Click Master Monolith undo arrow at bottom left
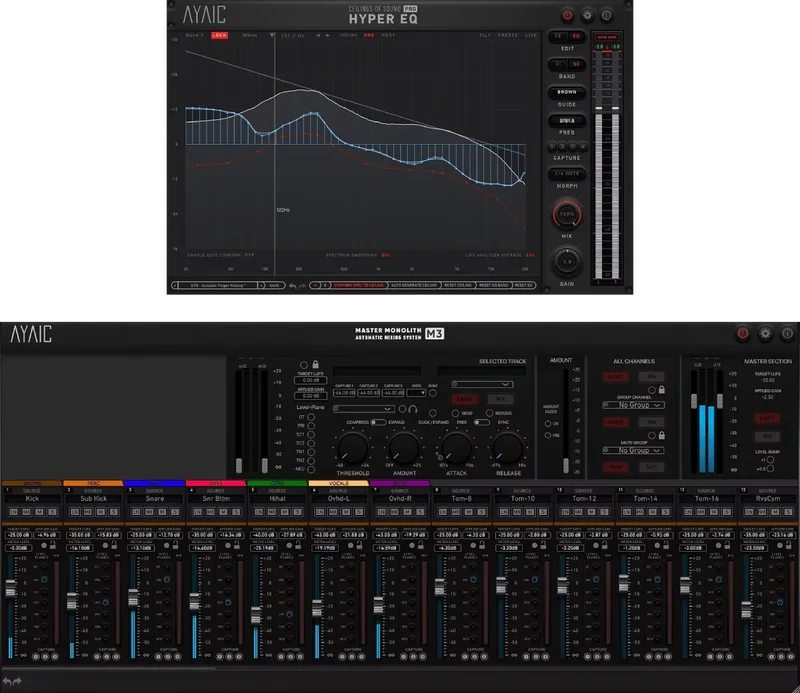The image size is (800, 693). (x=7, y=681)
